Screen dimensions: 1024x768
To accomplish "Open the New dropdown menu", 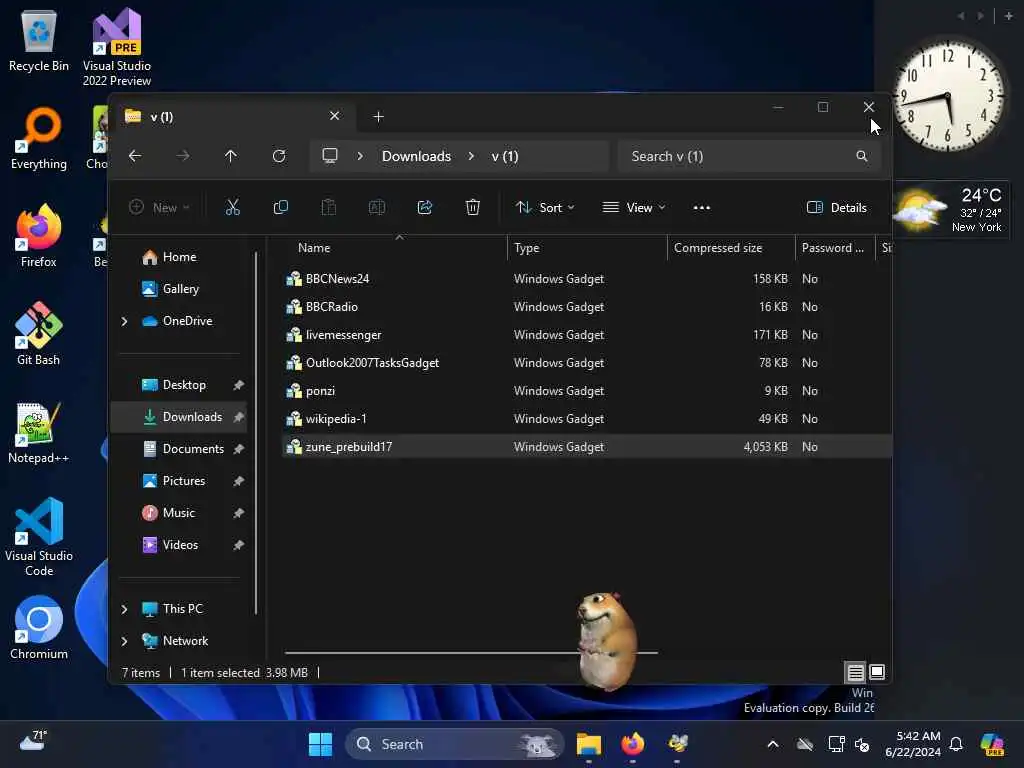I will pyautogui.click(x=159, y=208).
